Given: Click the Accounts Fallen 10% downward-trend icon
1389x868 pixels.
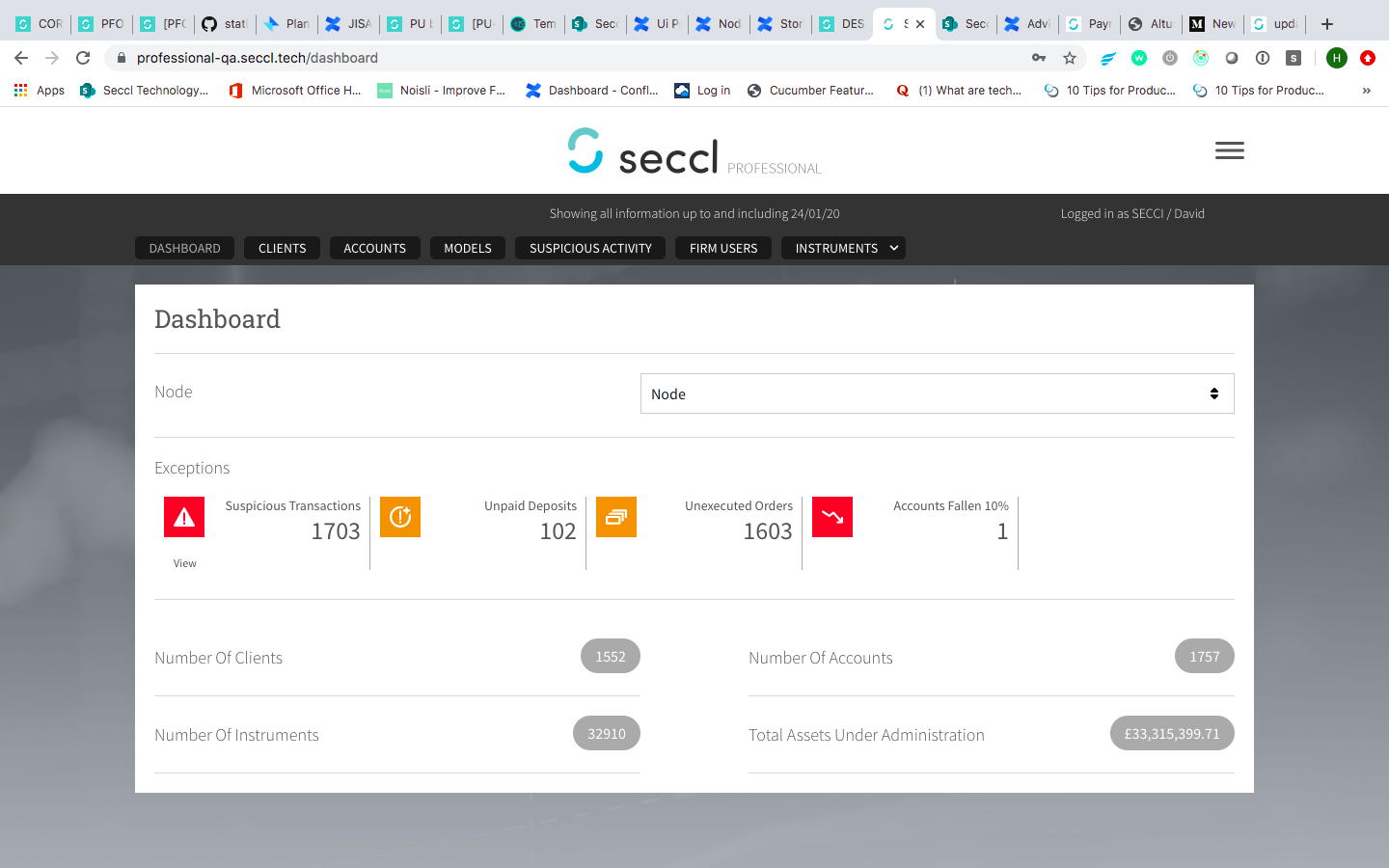Looking at the screenshot, I should [832, 517].
